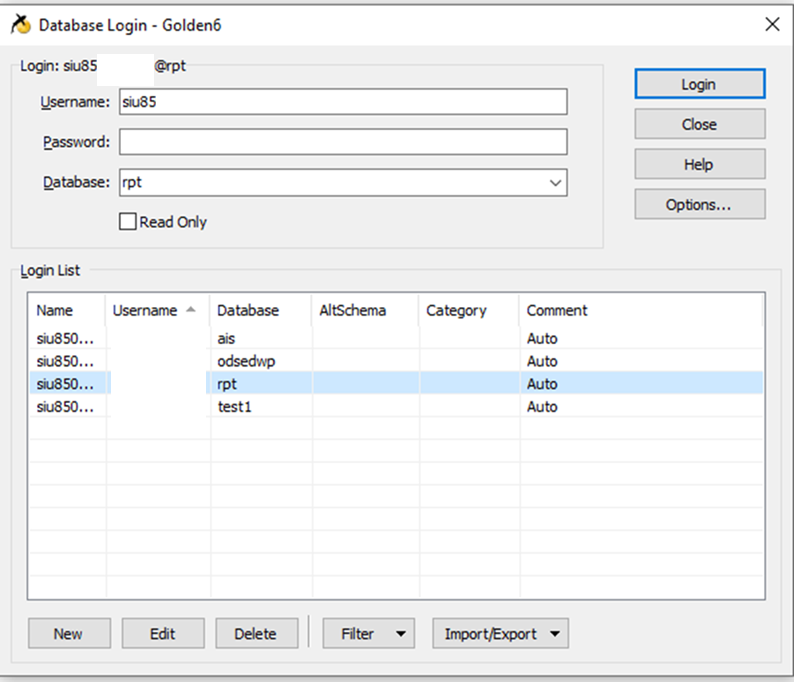Close the Database Login dialog with X
The width and height of the screenshot is (794, 682).
[772, 24]
